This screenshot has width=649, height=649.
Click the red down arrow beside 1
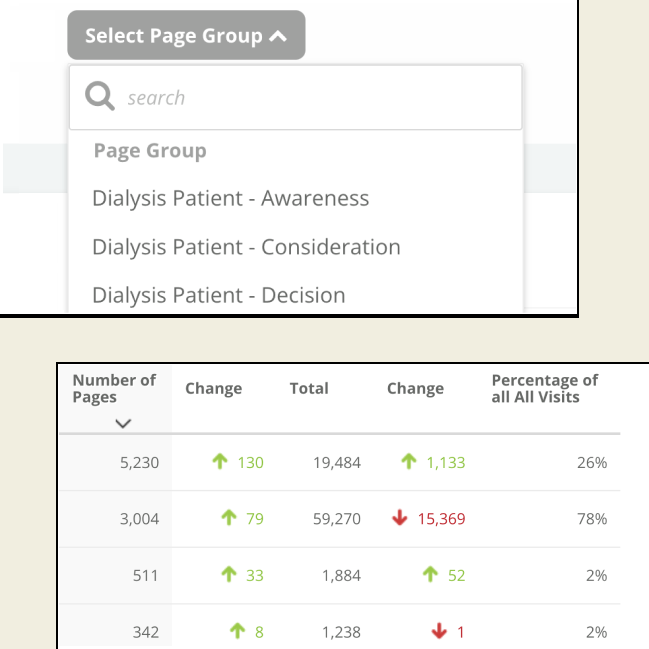point(439,631)
